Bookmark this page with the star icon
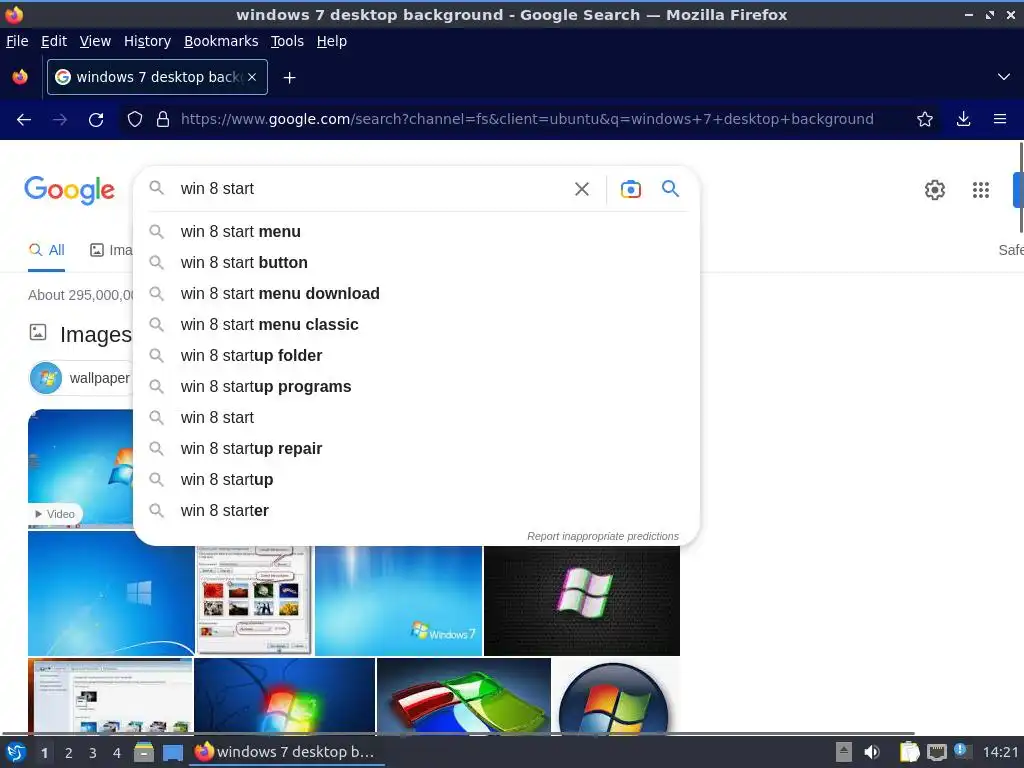This screenshot has width=1024, height=768. 925,119
